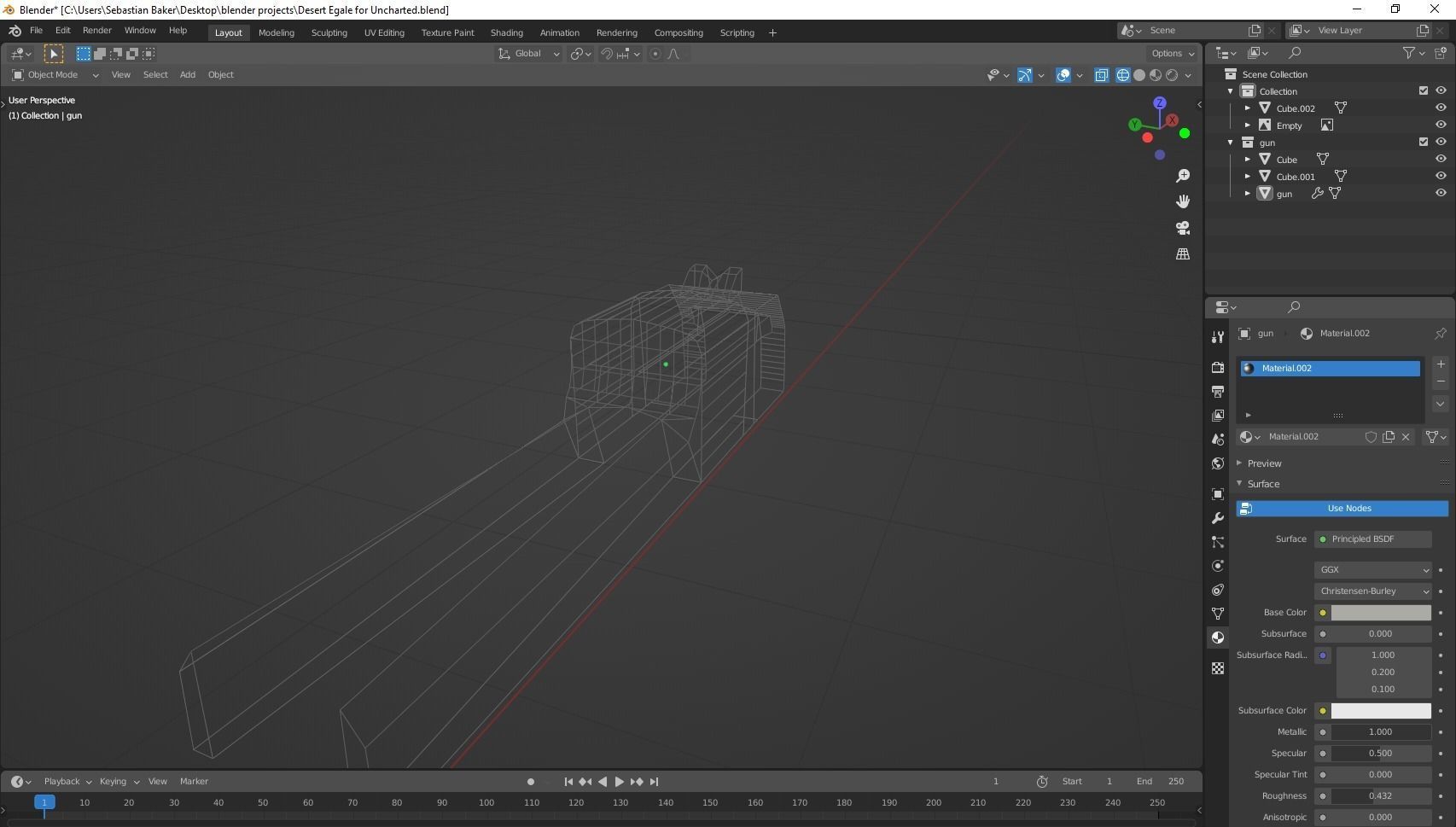Toggle viewport gizmos
Image resolution: width=1456 pixels, height=827 pixels.
click(x=1025, y=75)
